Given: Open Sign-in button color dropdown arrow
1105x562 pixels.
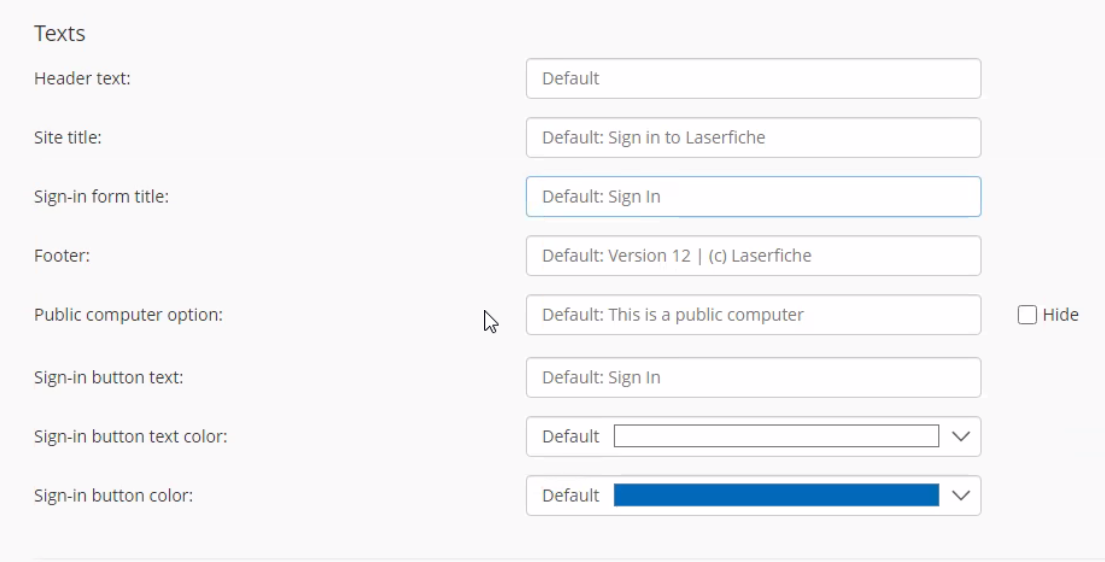Looking at the screenshot, I should (x=961, y=496).
